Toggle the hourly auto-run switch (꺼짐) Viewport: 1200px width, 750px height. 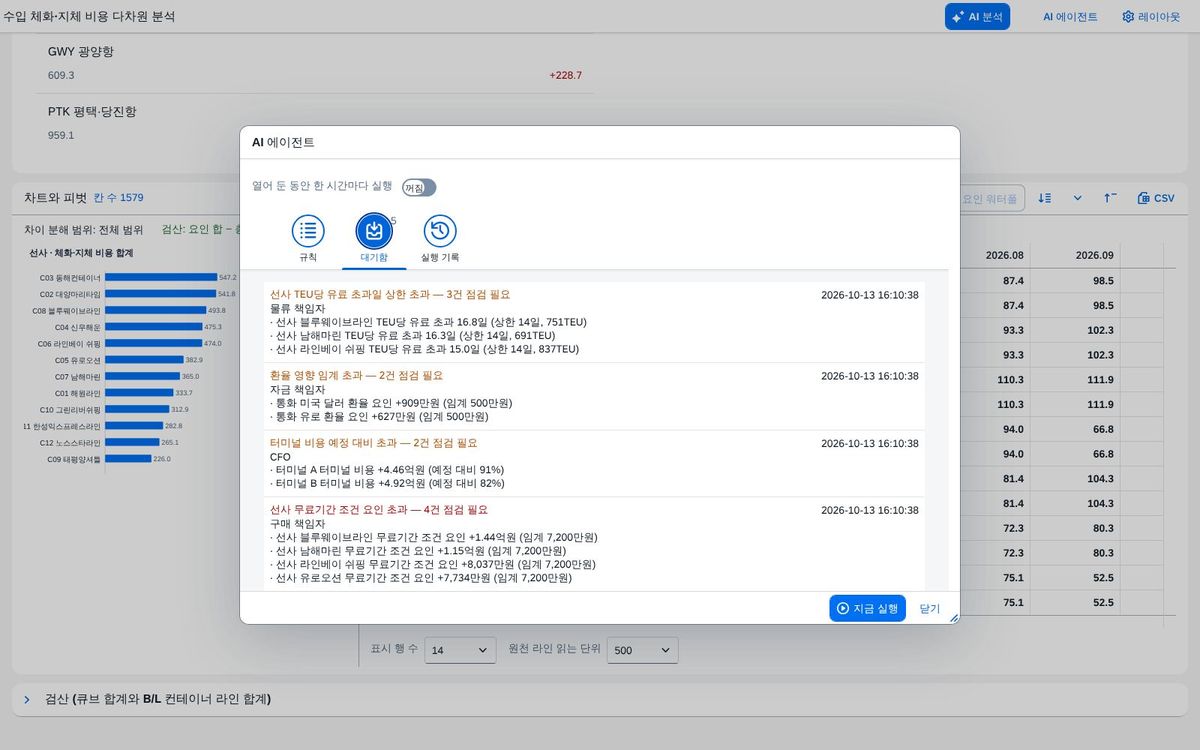pos(419,188)
